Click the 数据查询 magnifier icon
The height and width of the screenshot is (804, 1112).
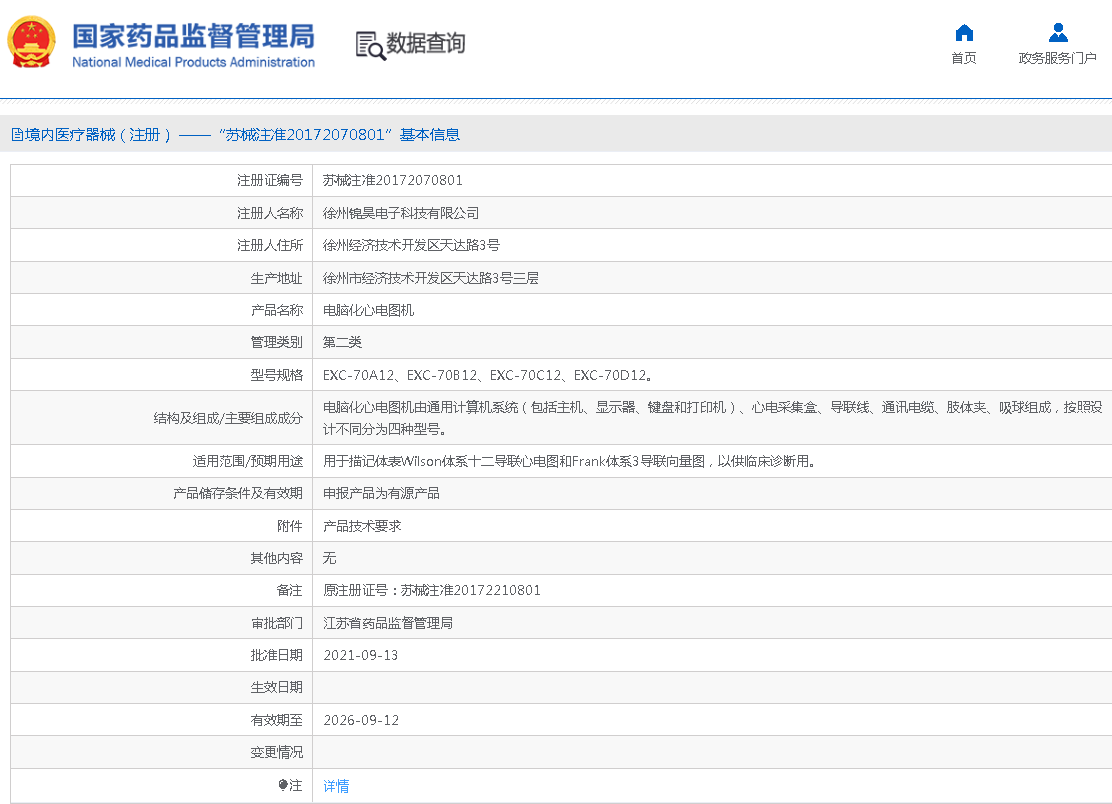tap(370, 45)
